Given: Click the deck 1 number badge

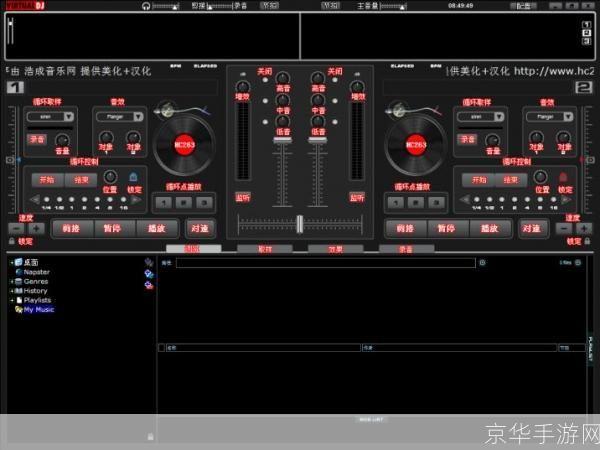Looking at the screenshot, I should [15, 88].
